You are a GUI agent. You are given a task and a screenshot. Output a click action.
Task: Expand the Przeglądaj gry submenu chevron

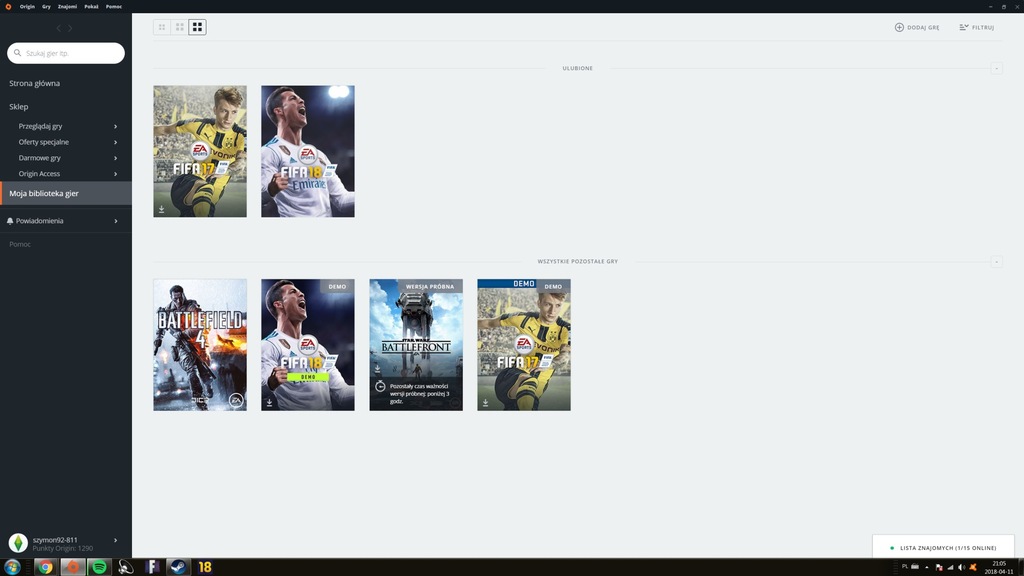point(116,127)
